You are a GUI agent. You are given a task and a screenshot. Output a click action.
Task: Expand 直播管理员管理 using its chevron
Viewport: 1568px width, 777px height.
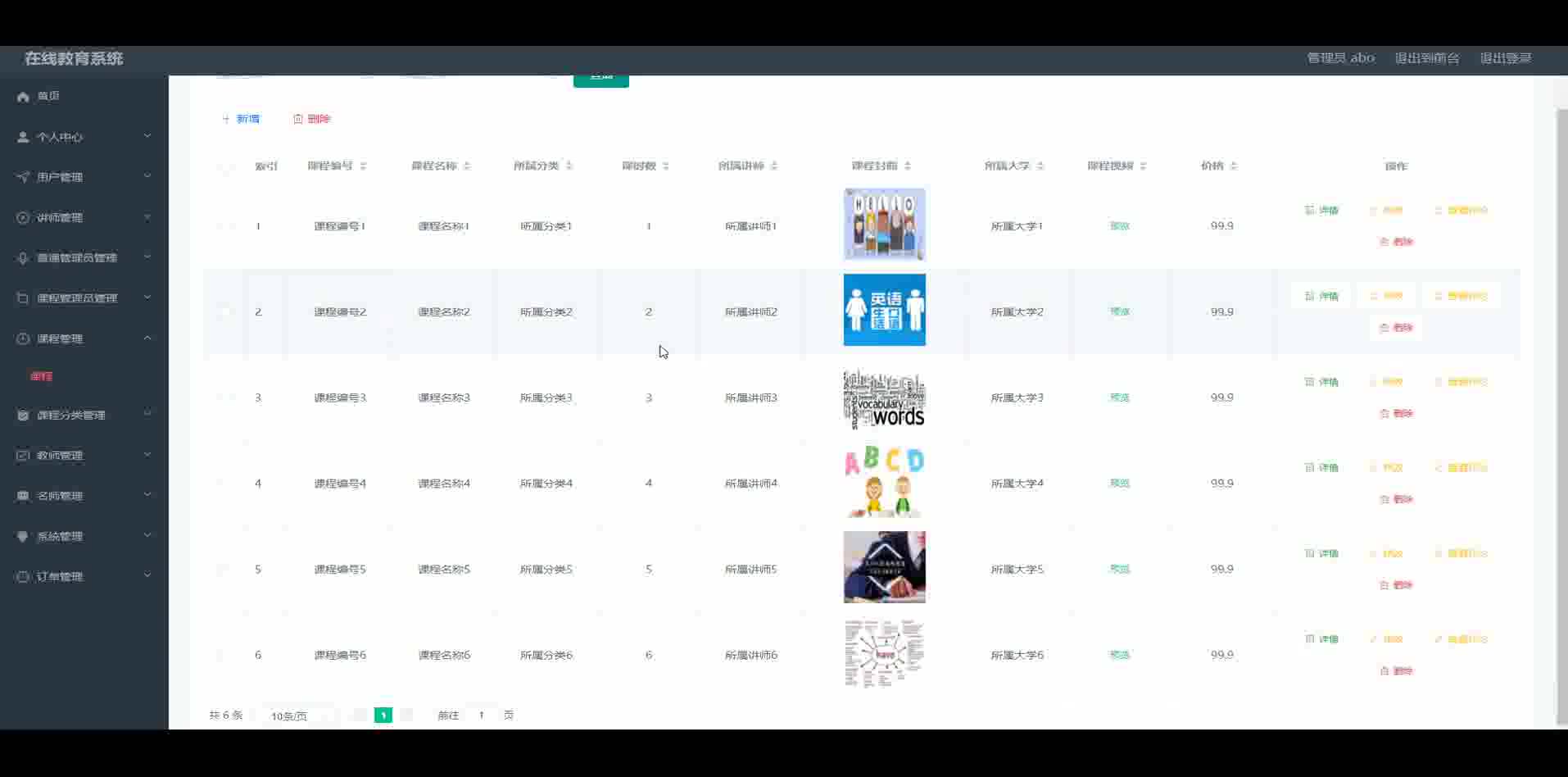pos(147,257)
